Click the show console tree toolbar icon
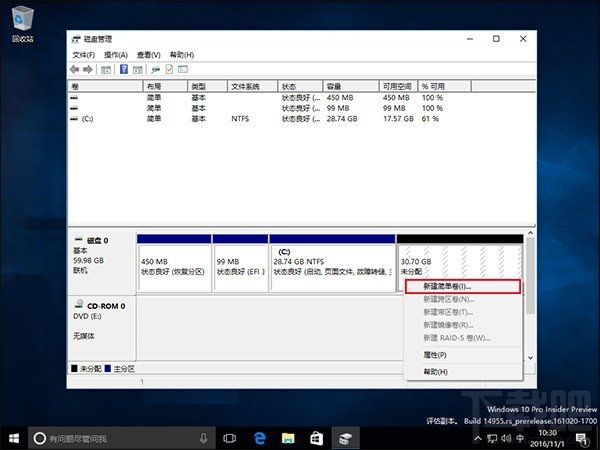The width and height of the screenshot is (600, 450). tap(106, 70)
